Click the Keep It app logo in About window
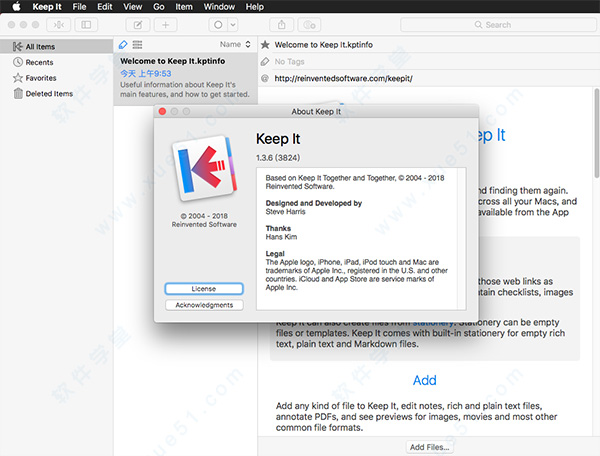The width and height of the screenshot is (600, 456). coord(204,167)
